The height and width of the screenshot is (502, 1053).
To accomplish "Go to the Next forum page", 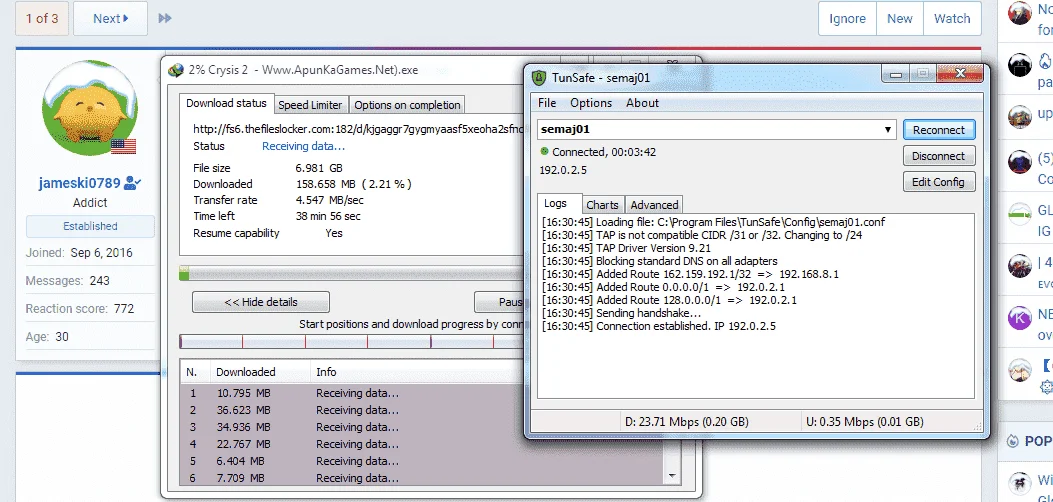I will pyautogui.click(x=110, y=18).
